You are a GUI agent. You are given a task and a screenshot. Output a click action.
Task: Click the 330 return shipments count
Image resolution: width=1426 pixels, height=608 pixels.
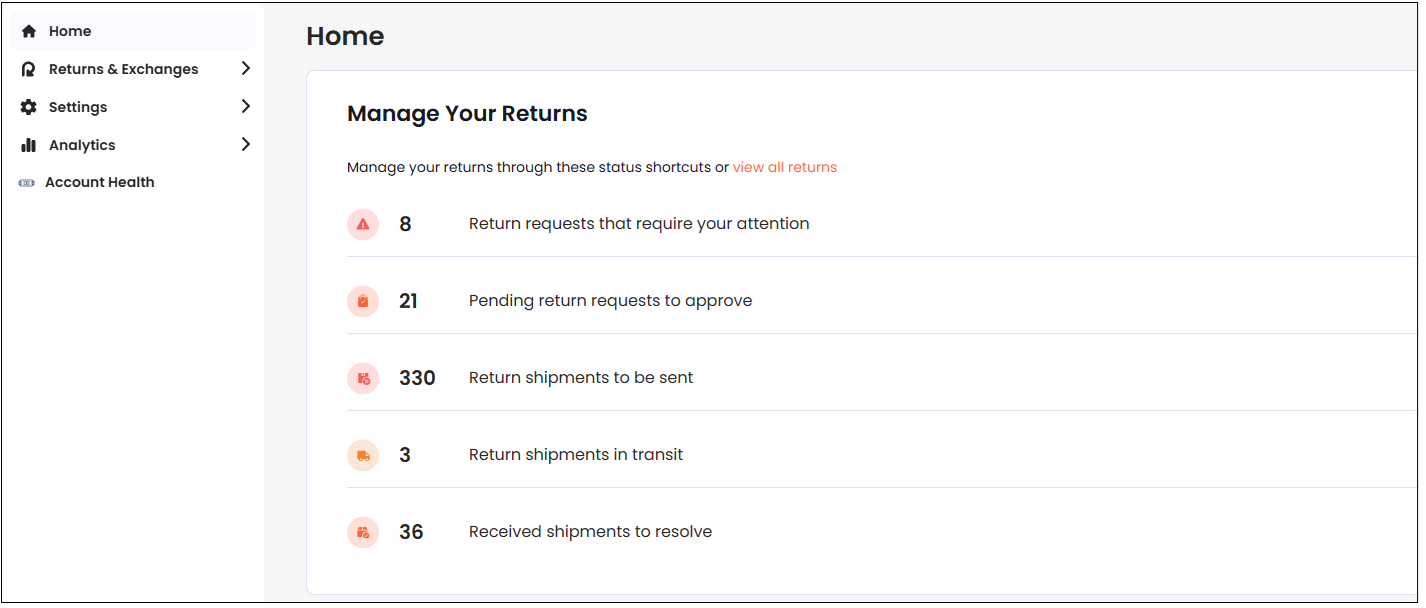tap(417, 378)
